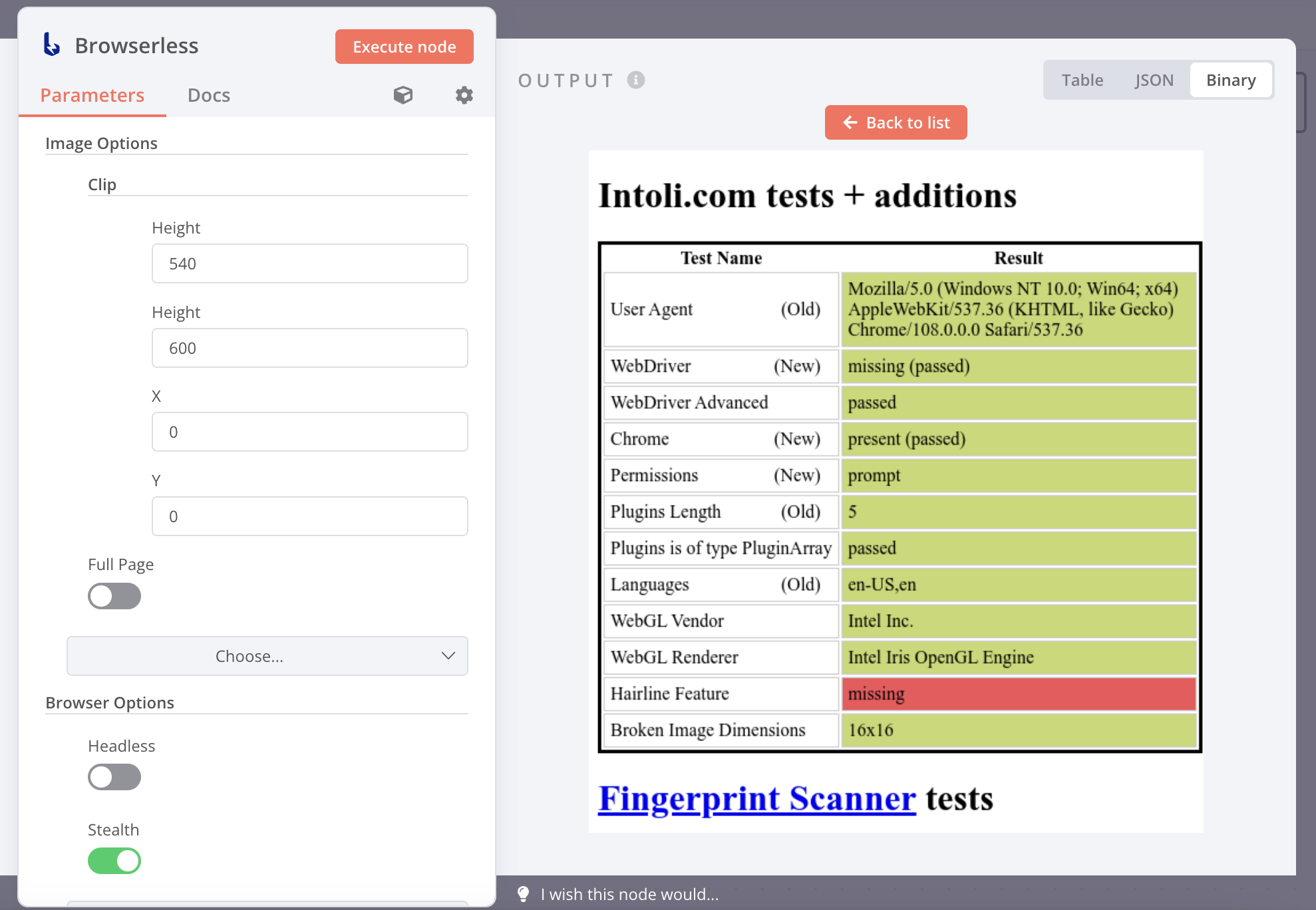The height and width of the screenshot is (910, 1316).
Task: Click the Height field containing 540
Action: [x=309, y=263]
